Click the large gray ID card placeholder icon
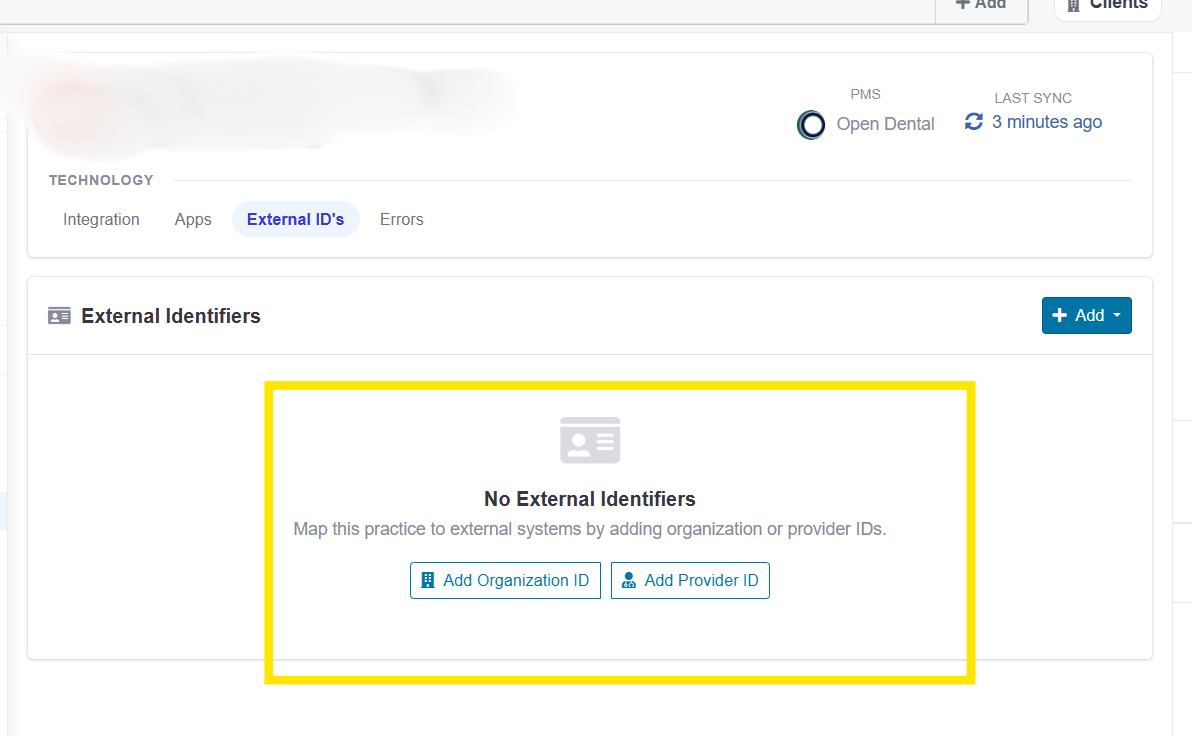Screen dimensions: 1192x736 pyautogui.click(x=590, y=439)
